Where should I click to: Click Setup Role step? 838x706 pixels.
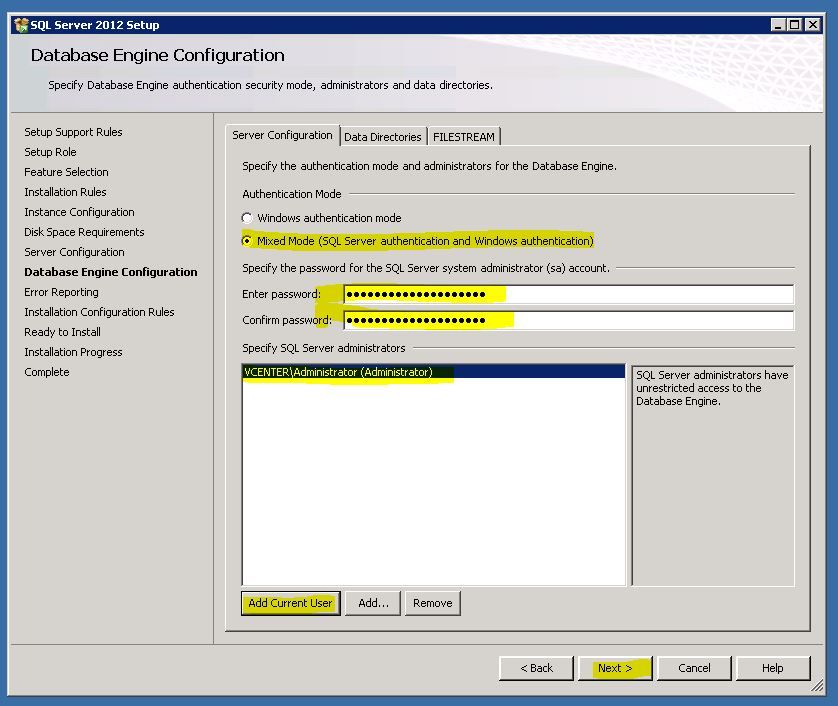coord(50,152)
